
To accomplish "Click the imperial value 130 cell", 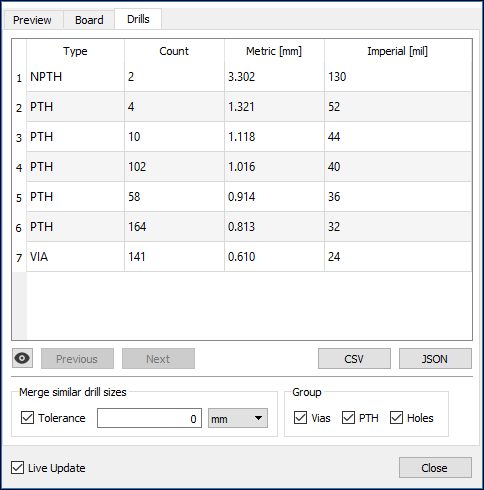I will tap(398, 77).
